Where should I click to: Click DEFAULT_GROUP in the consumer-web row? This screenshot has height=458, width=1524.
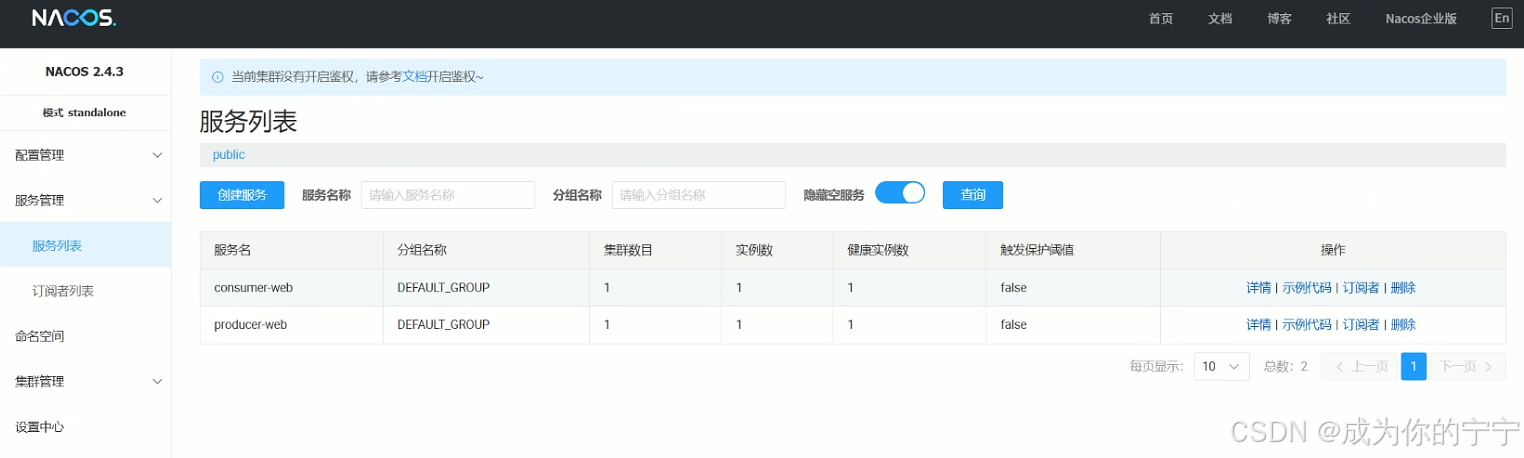[443, 288]
